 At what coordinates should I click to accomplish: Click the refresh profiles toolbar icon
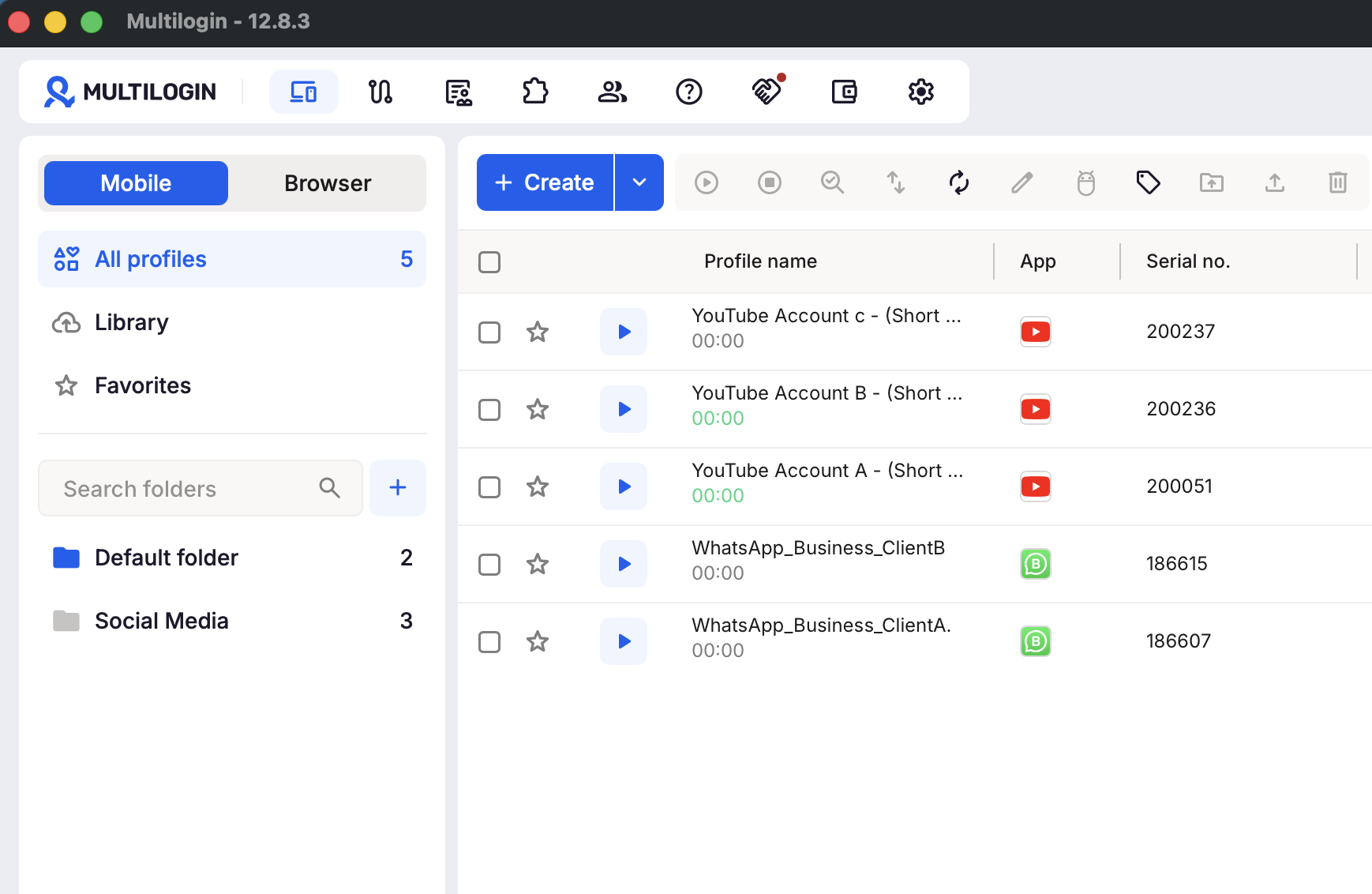coord(959,182)
